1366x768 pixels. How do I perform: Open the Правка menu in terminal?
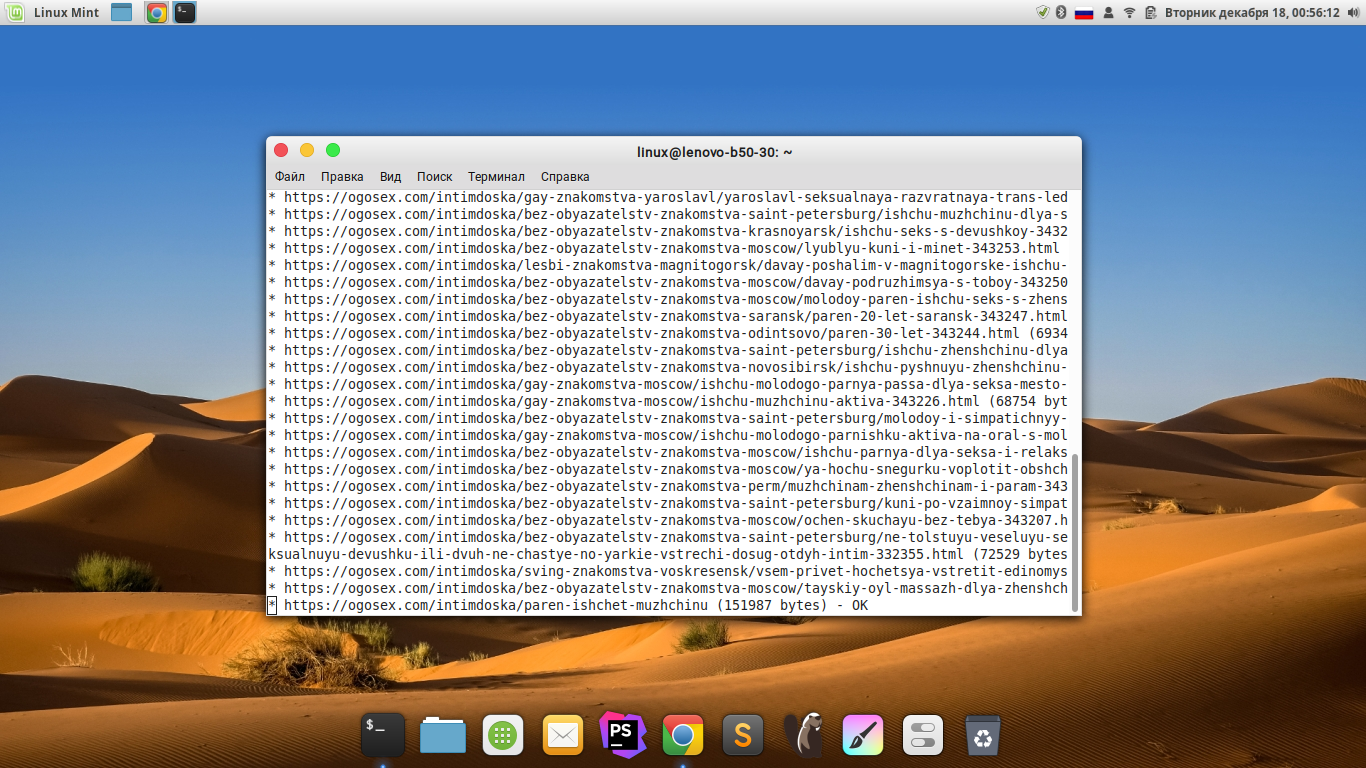pos(342,177)
